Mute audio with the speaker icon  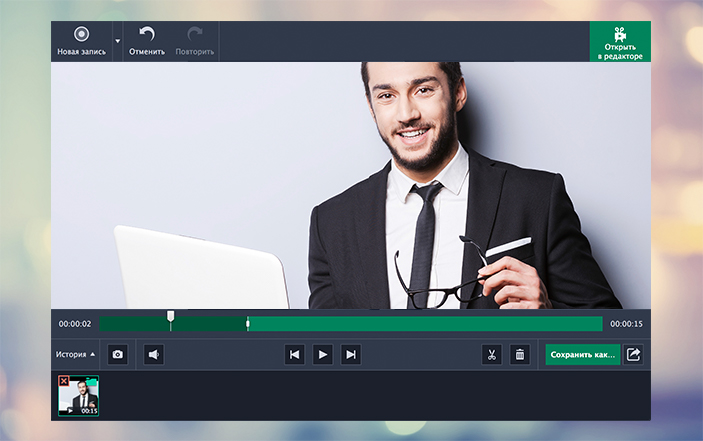[153, 354]
